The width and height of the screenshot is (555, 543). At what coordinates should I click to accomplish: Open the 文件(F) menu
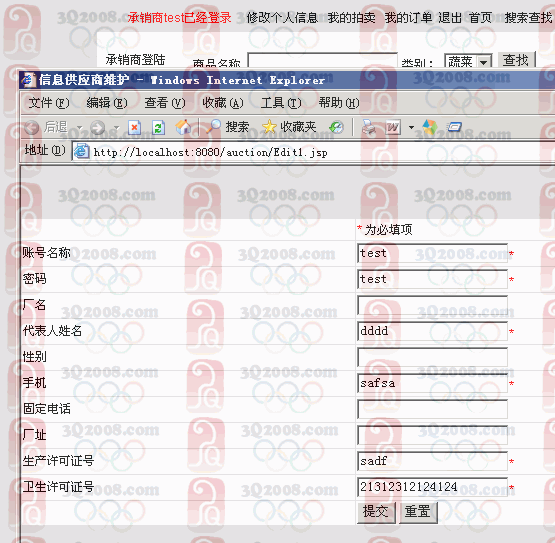click(49, 103)
